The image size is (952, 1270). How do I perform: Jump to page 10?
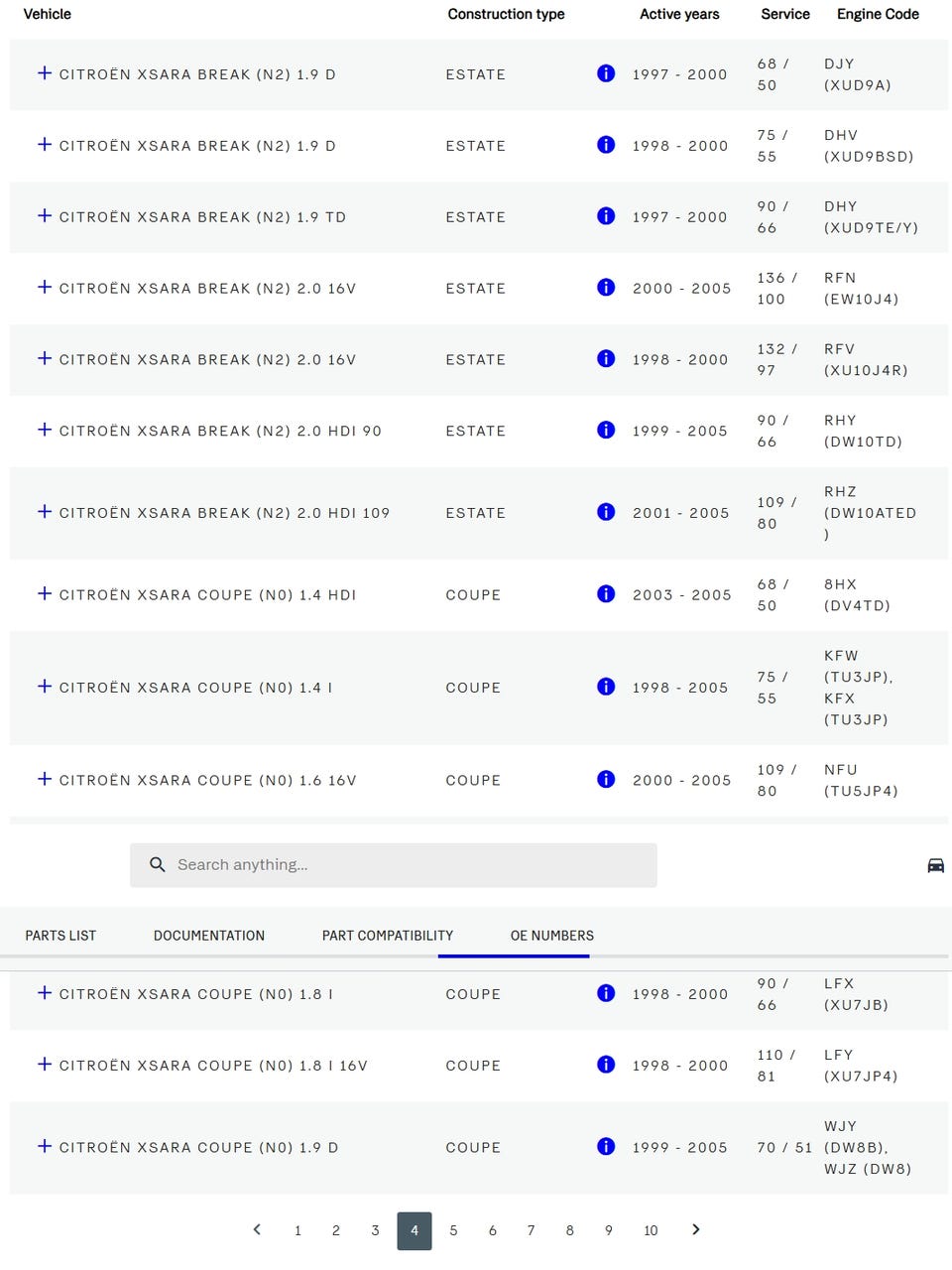651,1230
